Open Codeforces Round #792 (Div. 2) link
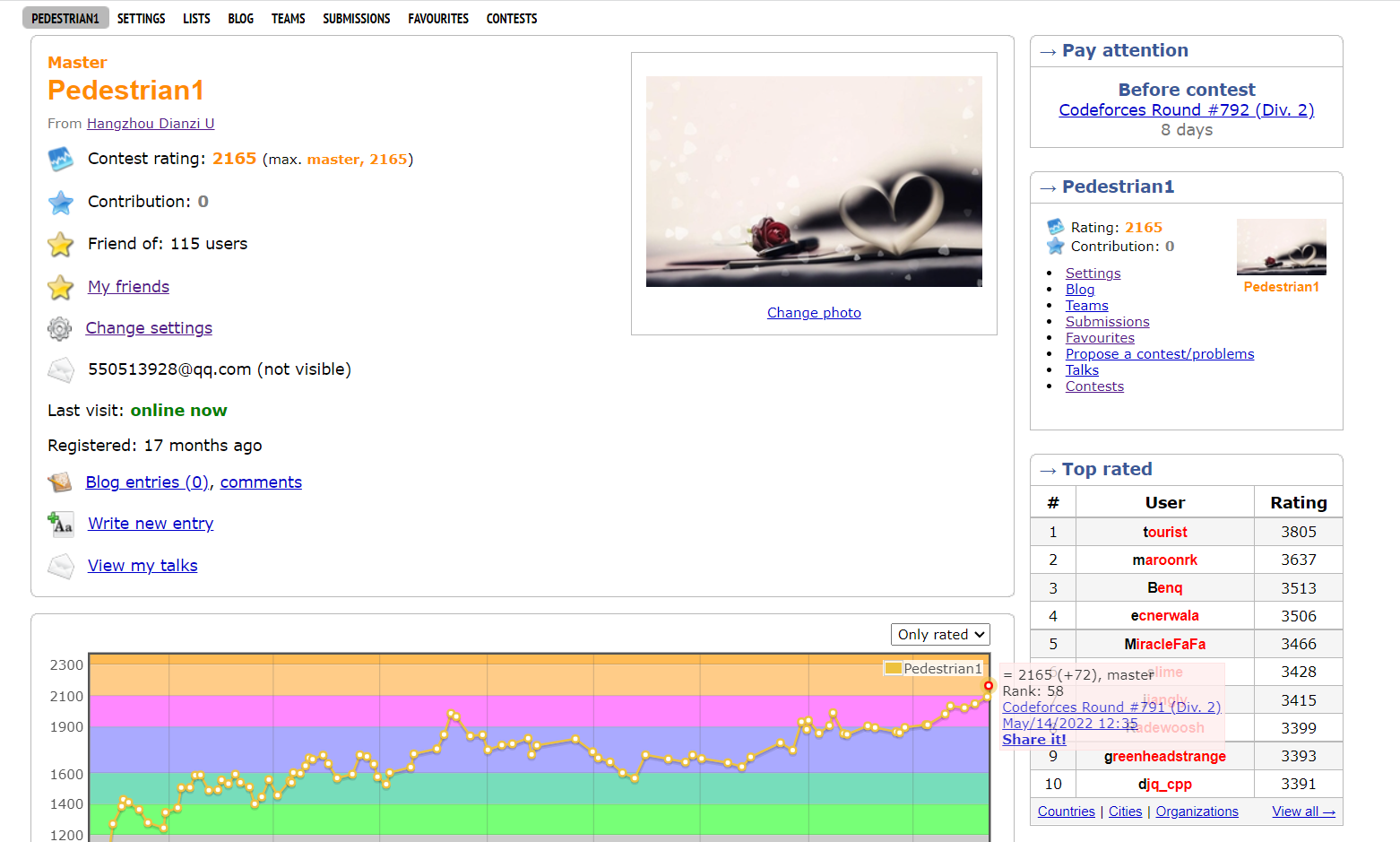This screenshot has width=1400, height=842. point(1186,110)
